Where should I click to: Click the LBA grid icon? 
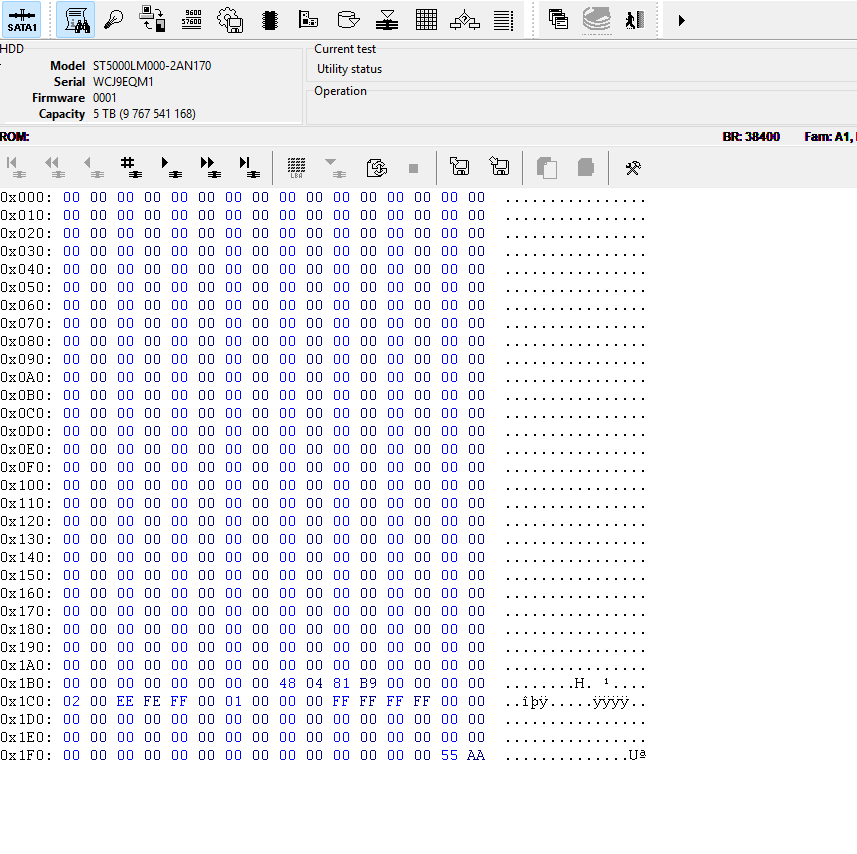pos(296,167)
